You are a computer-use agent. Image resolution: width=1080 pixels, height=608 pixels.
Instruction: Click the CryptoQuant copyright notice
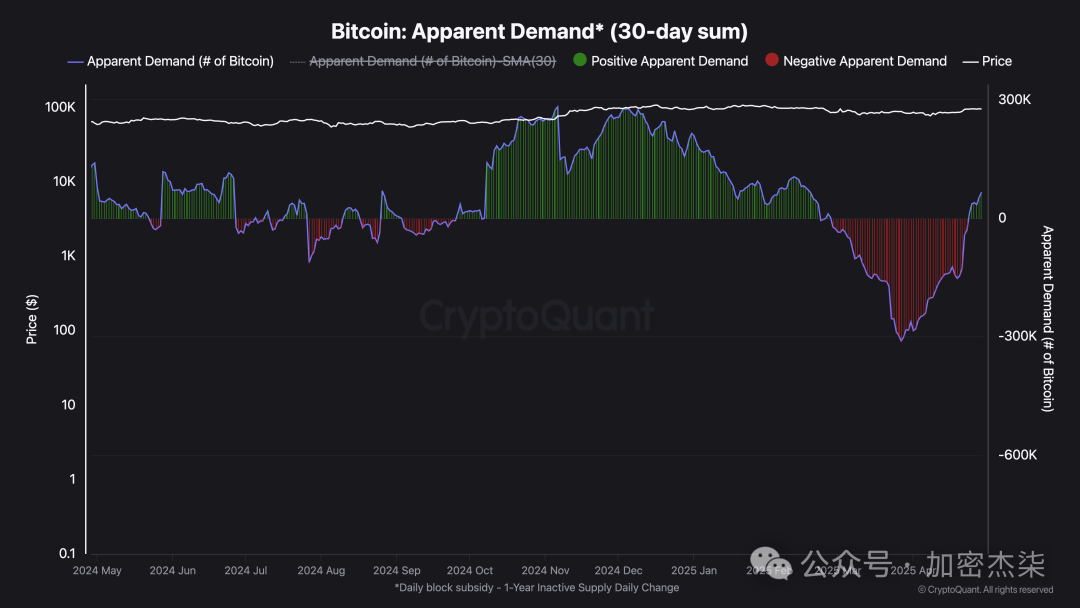click(x=986, y=590)
